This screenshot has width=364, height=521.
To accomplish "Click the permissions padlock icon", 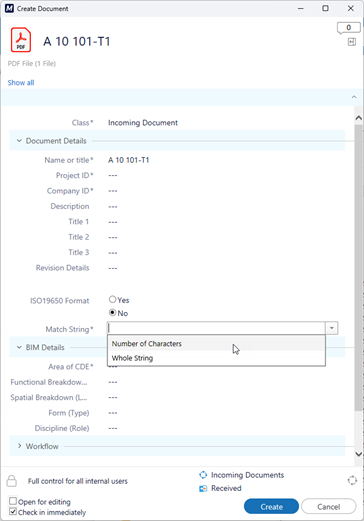I will [x=12, y=481].
